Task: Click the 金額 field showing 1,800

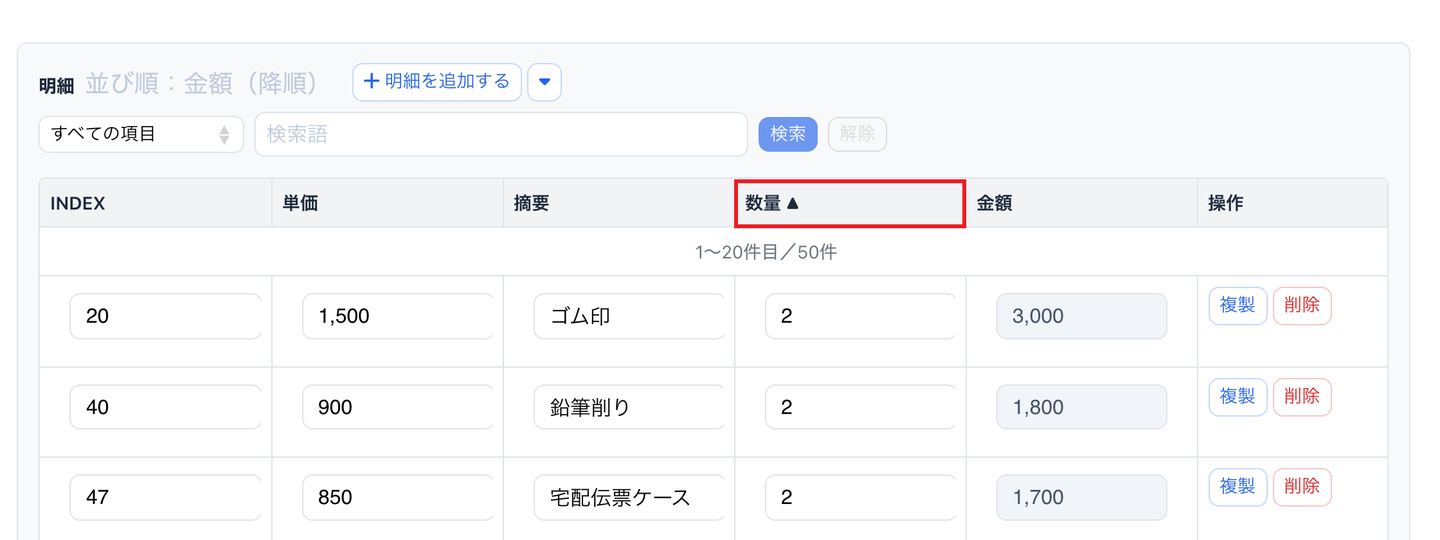Action: 1082,407
